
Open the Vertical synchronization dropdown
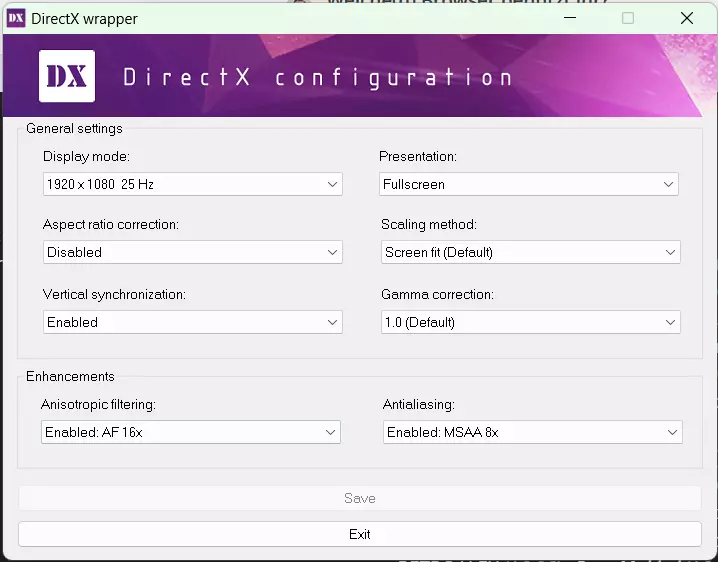point(193,322)
